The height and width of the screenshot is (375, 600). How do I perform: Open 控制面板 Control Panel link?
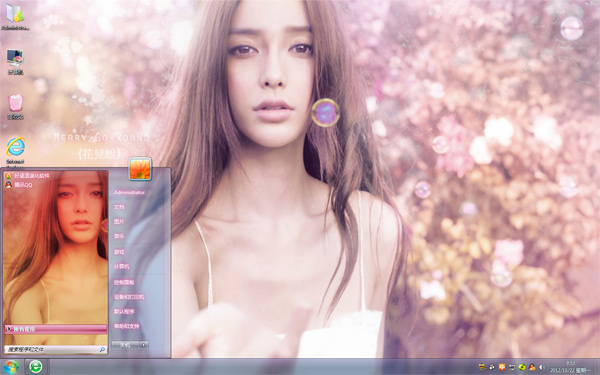pos(124,282)
